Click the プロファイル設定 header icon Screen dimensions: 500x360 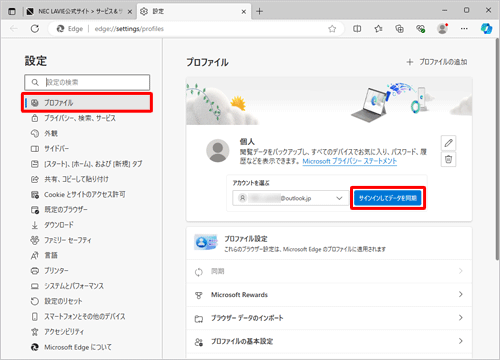206,242
